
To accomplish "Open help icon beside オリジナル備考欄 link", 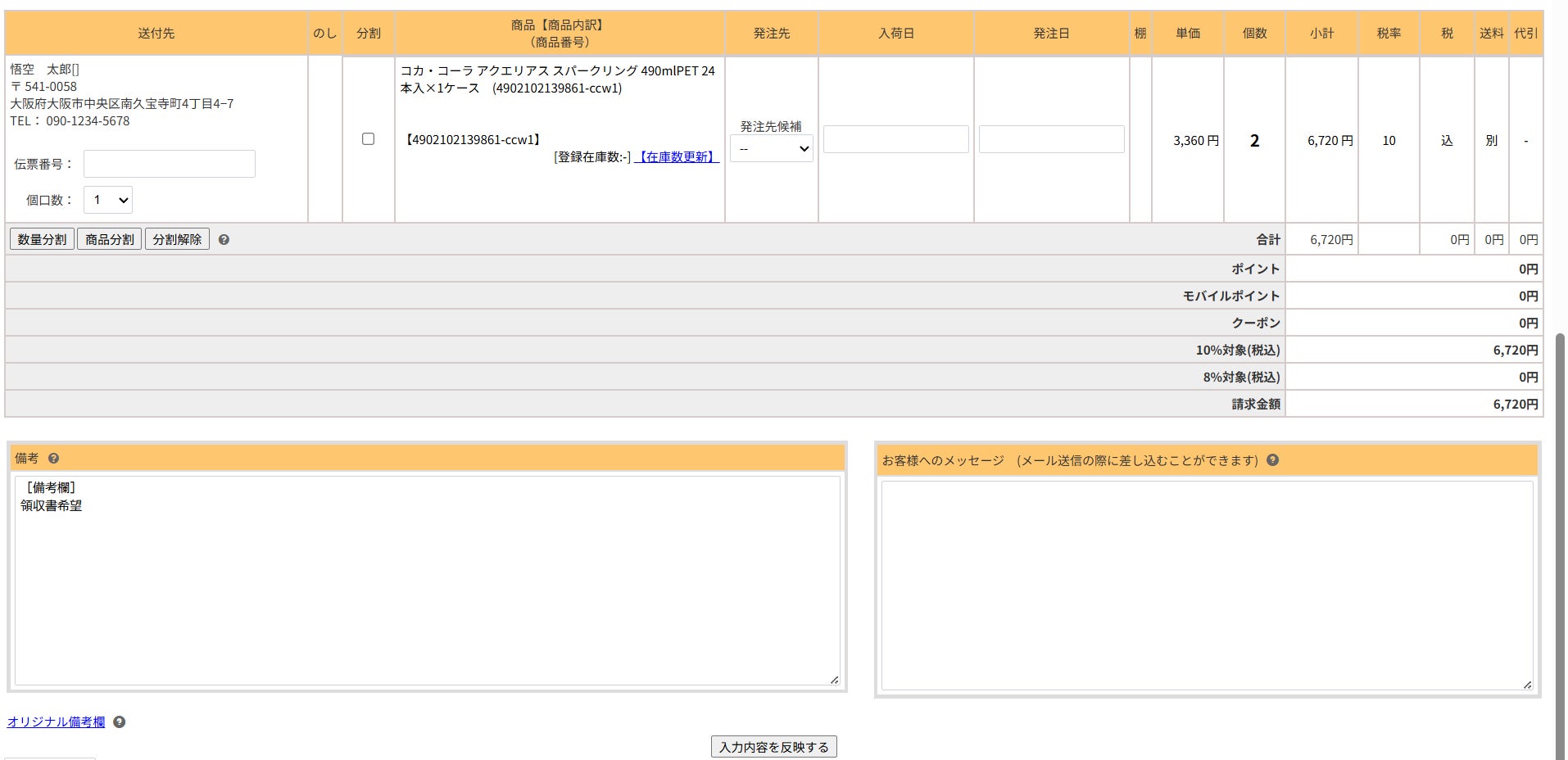I will pos(119,722).
